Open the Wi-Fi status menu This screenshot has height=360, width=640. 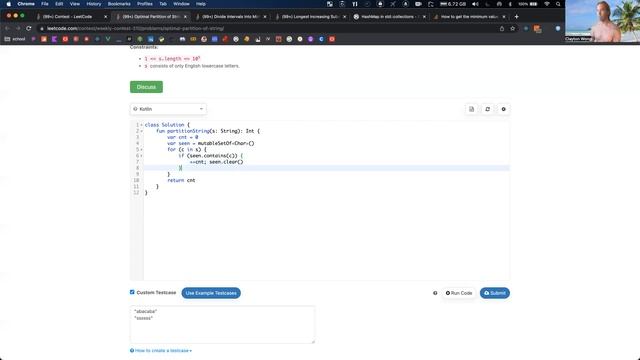click(547, 4)
